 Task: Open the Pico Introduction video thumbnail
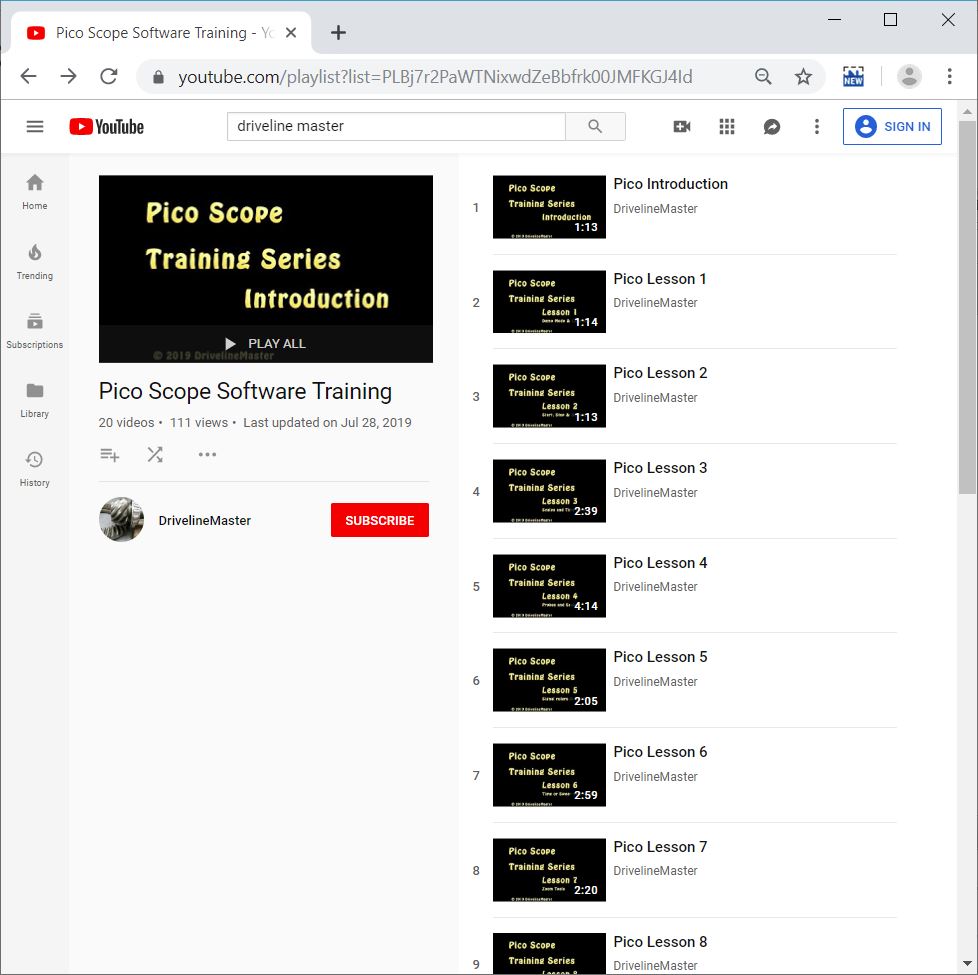tap(549, 207)
